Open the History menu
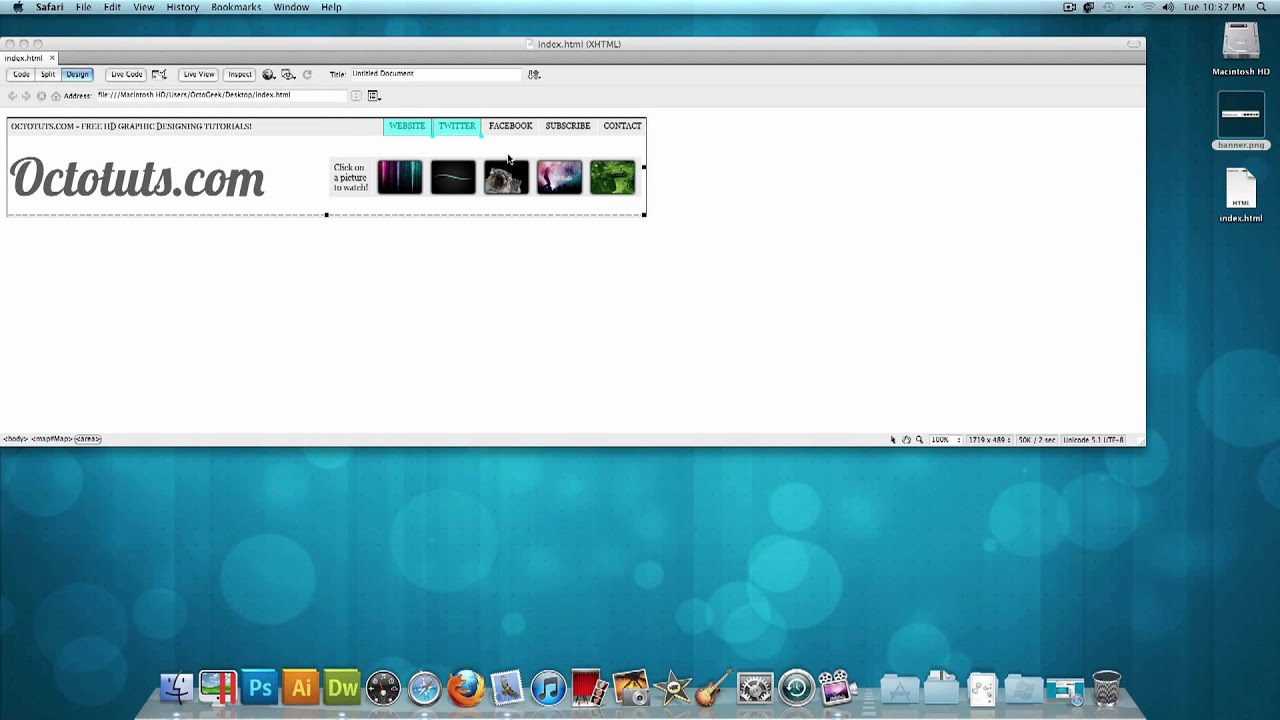Image resolution: width=1280 pixels, height=720 pixels. pos(182,7)
